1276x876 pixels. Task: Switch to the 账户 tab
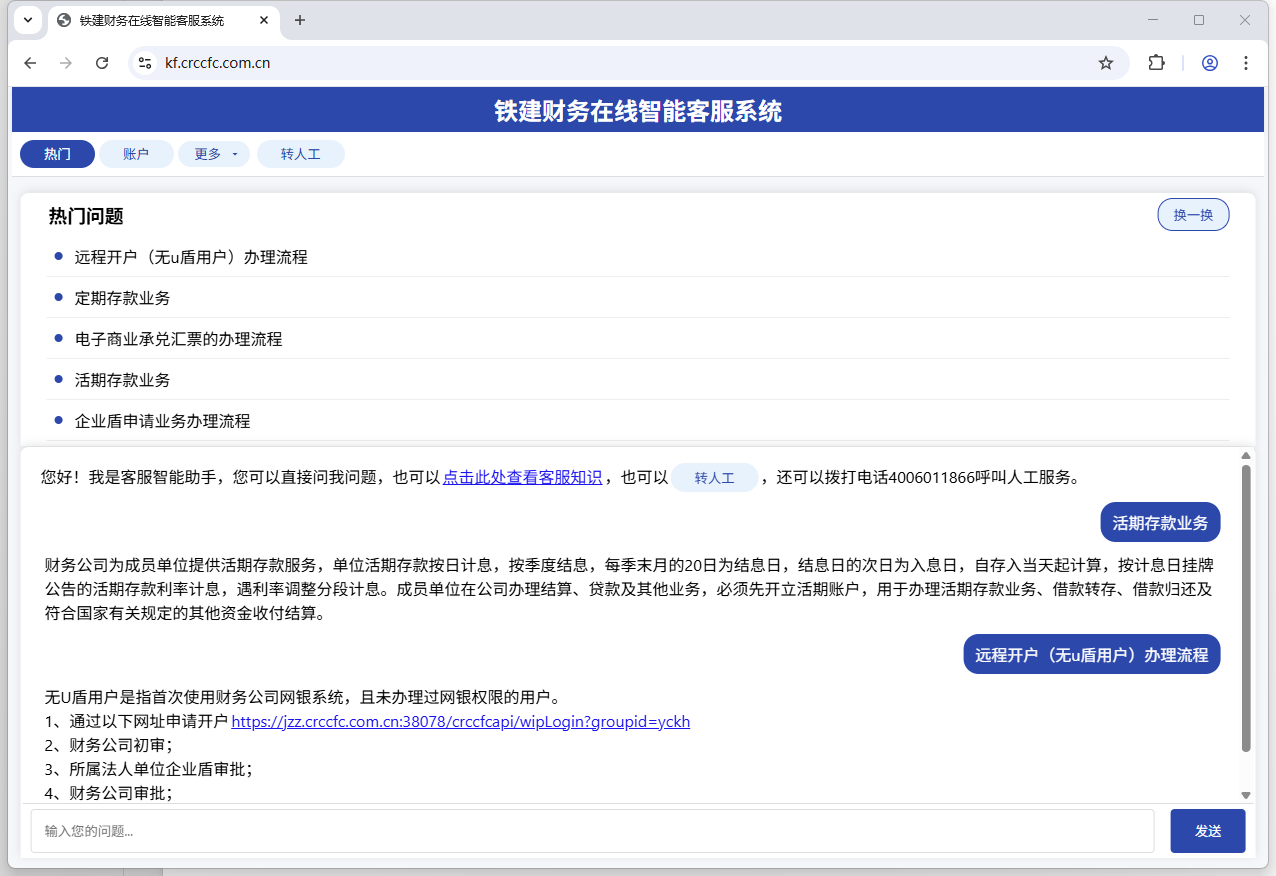(x=135, y=154)
